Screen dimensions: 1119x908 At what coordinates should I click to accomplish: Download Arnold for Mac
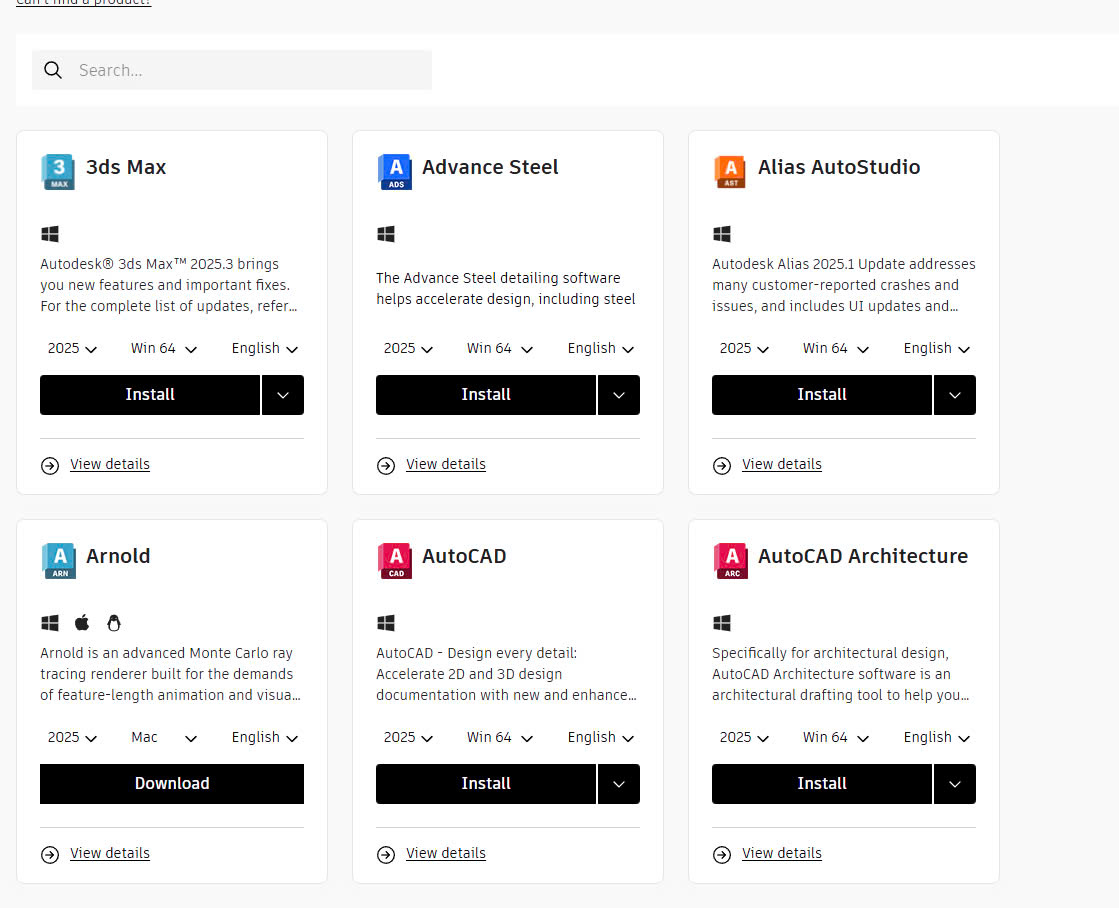click(x=172, y=784)
